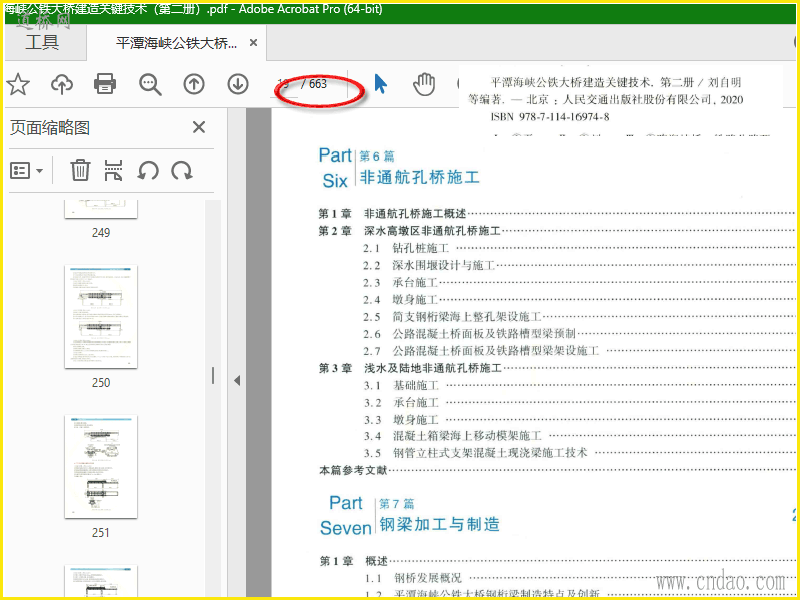Click entry 2.1 钻孔桩施工

406,248
